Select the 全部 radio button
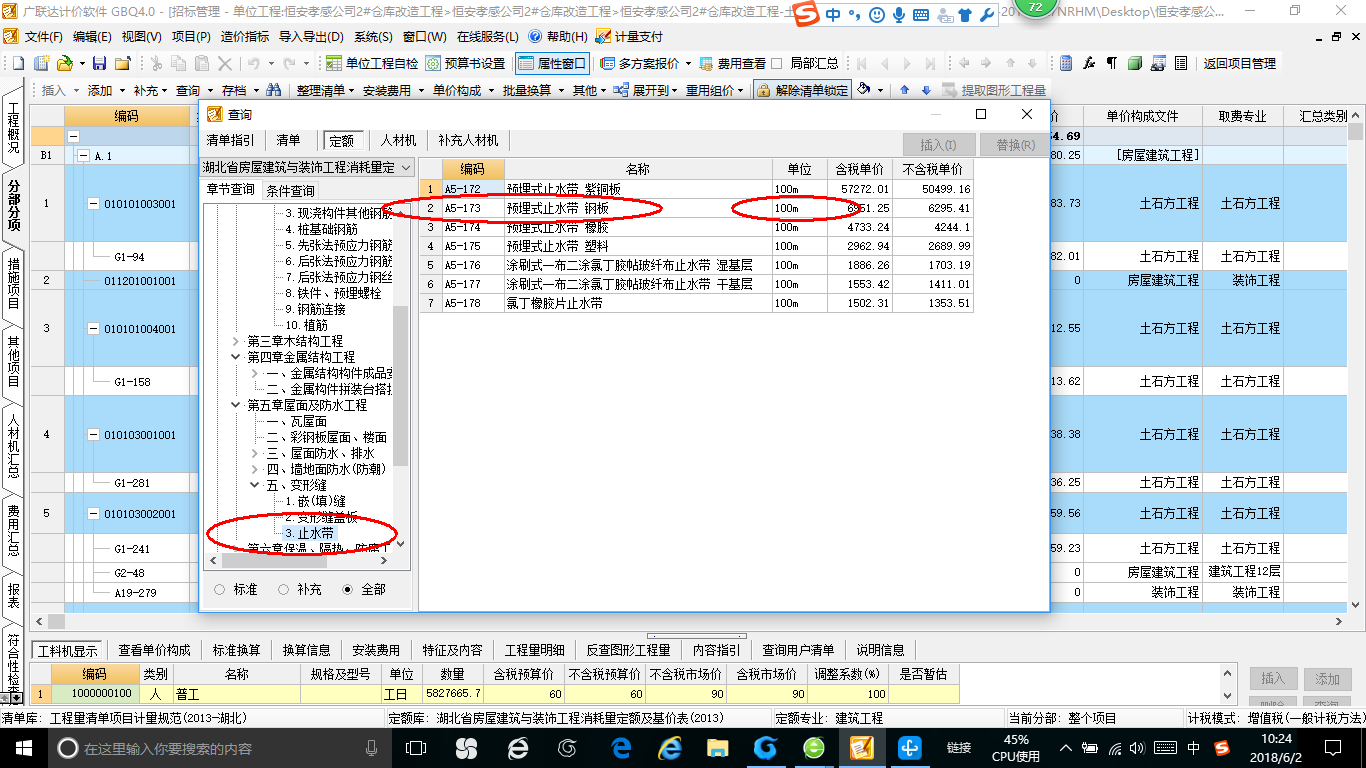Screen dimensions: 1366x768 [x=348, y=590]
